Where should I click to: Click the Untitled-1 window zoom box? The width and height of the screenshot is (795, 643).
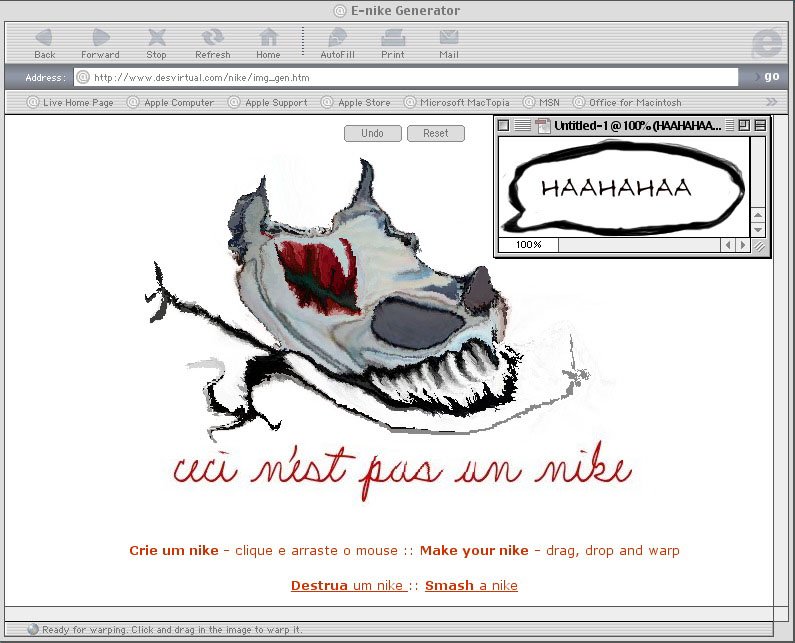(x=744, y=125)
